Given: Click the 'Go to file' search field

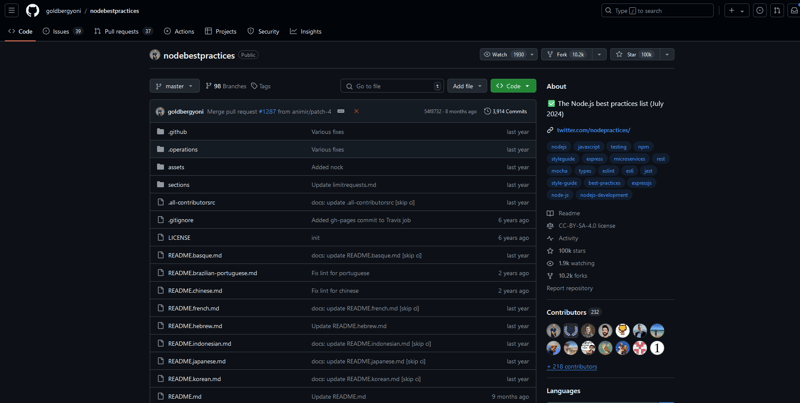Looking at the screenshot, I should tap(391, 86).
